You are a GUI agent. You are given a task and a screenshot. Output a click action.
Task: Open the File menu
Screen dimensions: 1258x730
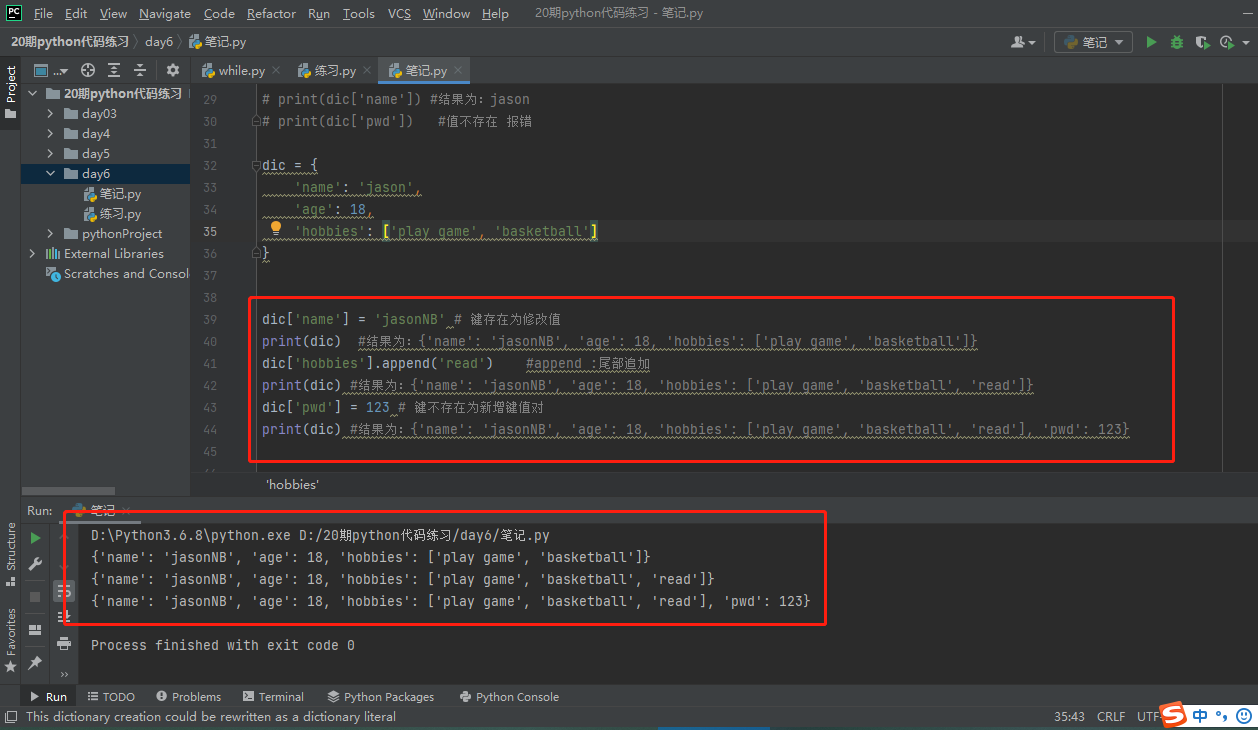pos(43,13)
